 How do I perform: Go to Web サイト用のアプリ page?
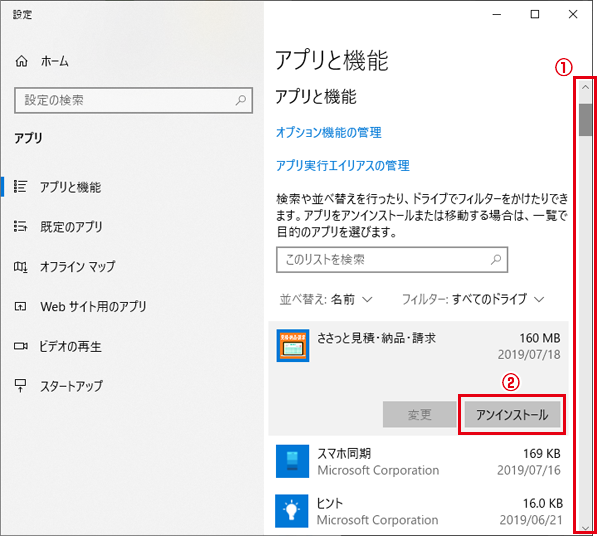(x=93, y=307)
